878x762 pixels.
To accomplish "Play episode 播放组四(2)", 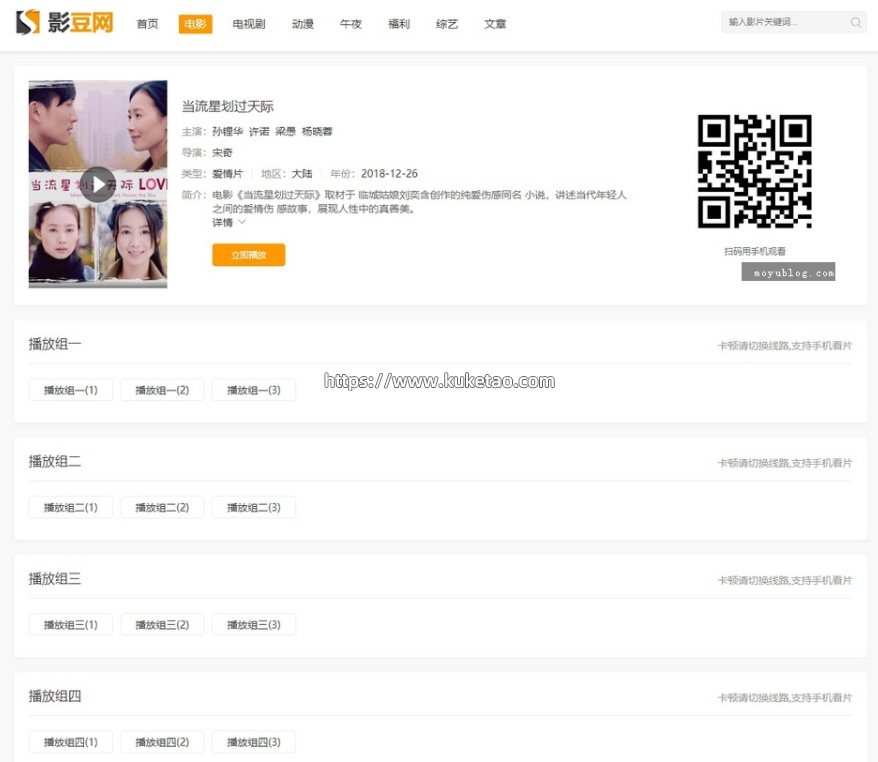I will (162, 742).
